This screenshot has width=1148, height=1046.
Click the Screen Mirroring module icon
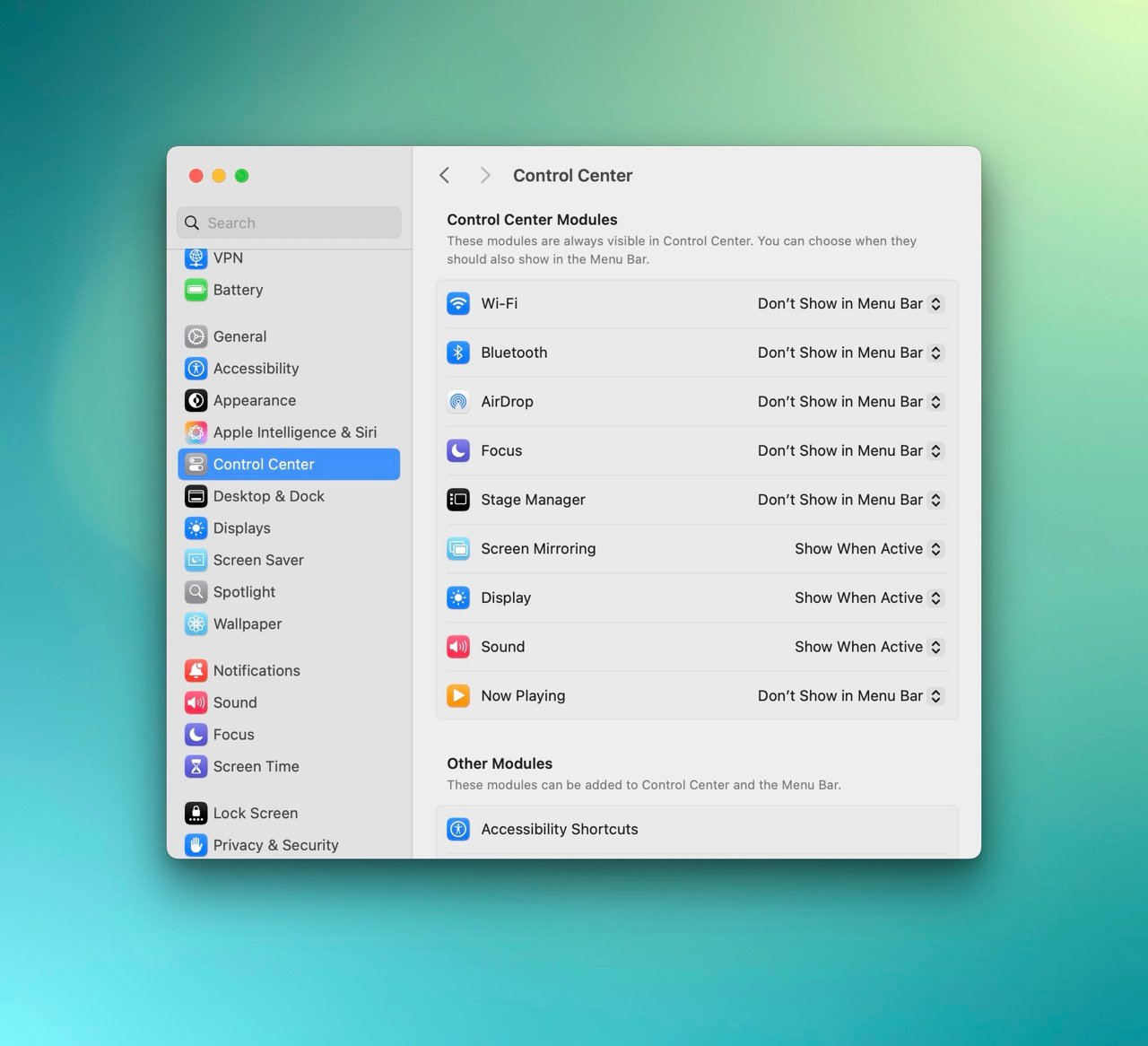click(x=458, y=549)
